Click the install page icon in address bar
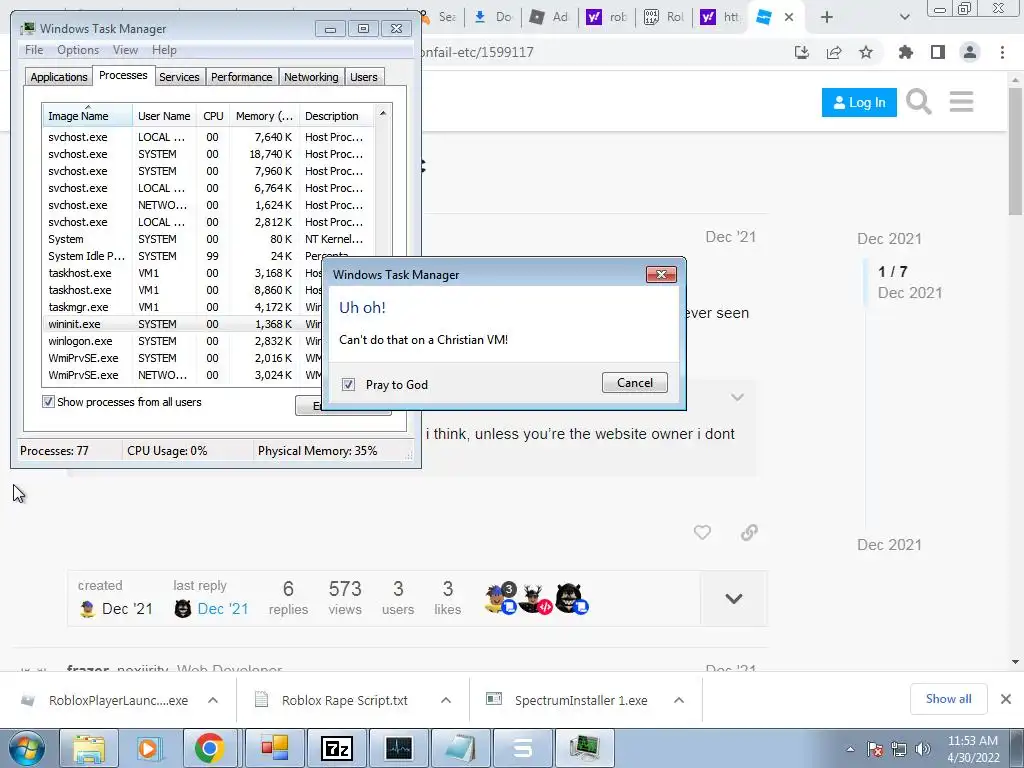The image size is (1024, 768). pos(802,52)
